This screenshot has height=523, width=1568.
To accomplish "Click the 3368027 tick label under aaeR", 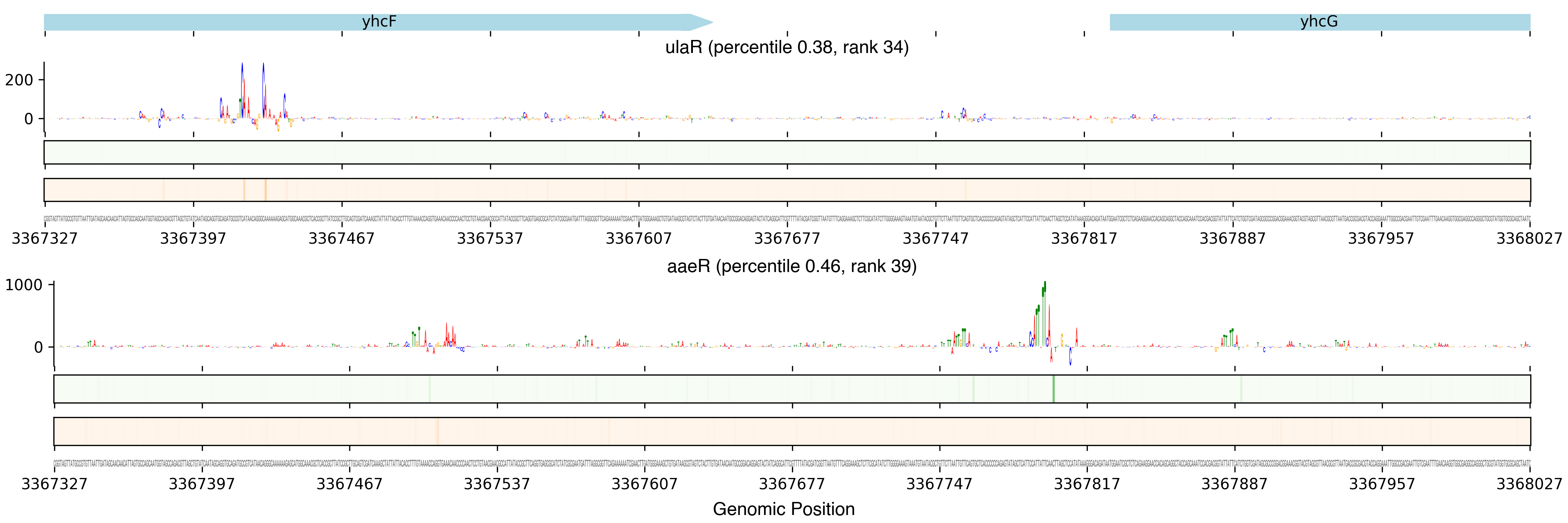I will pos(1529,484).
